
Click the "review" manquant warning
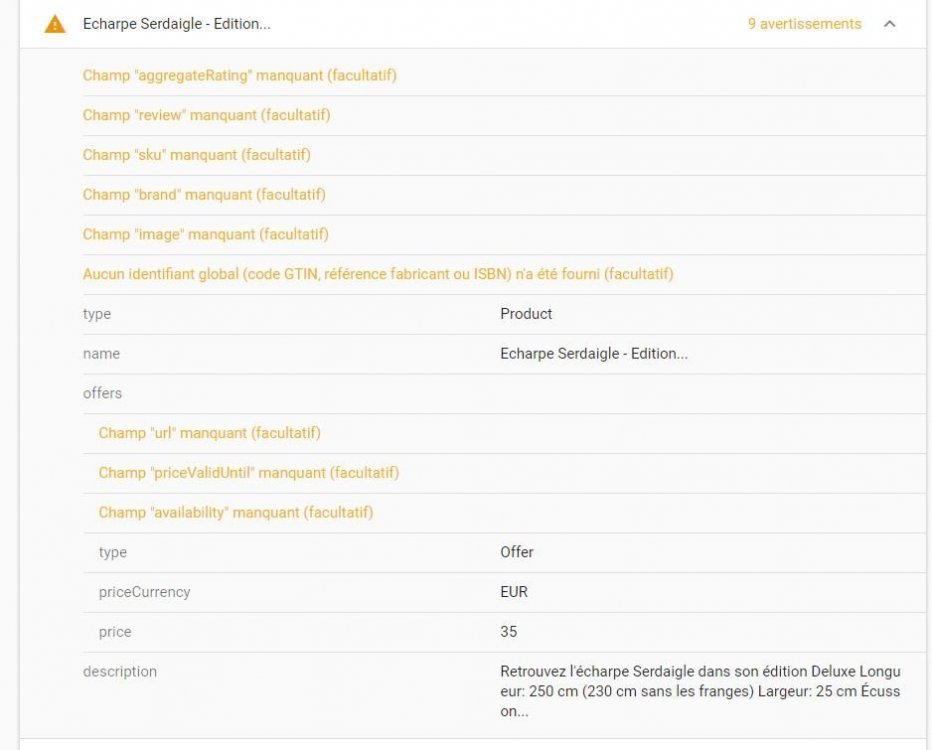[206, 115]
